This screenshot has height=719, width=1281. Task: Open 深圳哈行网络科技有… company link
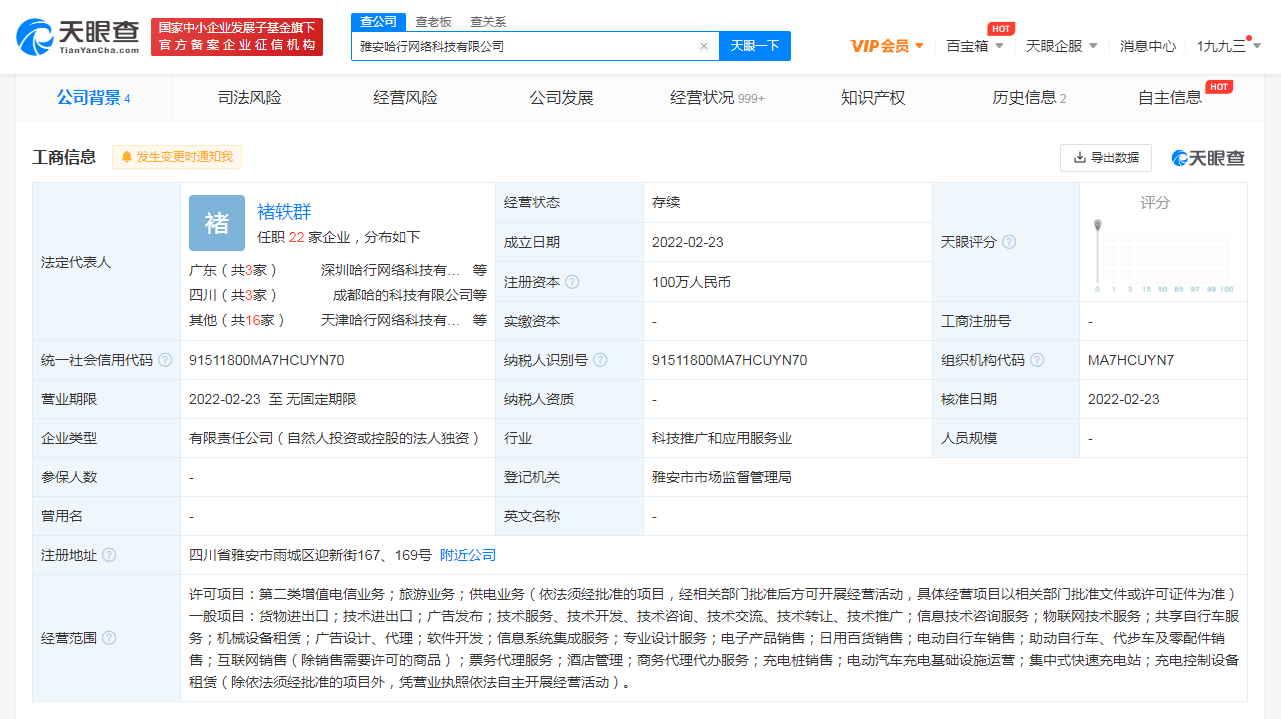point(391,270)
